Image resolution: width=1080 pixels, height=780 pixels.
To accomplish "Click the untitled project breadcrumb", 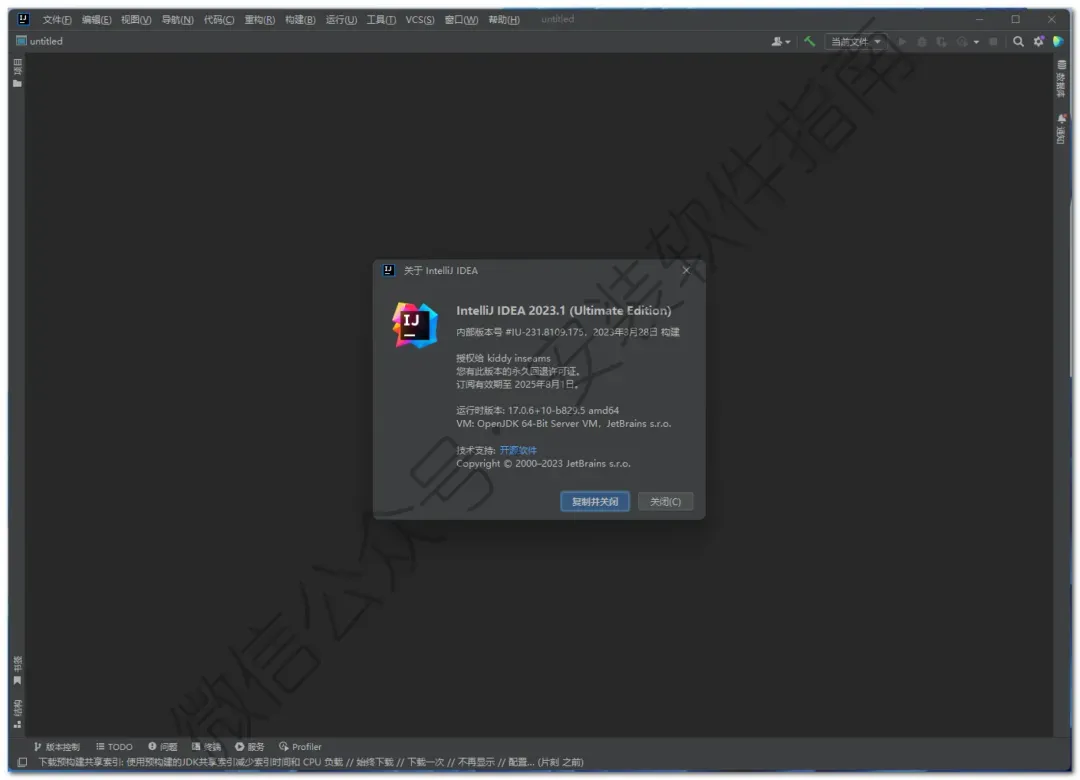I will pyautogui.click(x=40, y=41).
